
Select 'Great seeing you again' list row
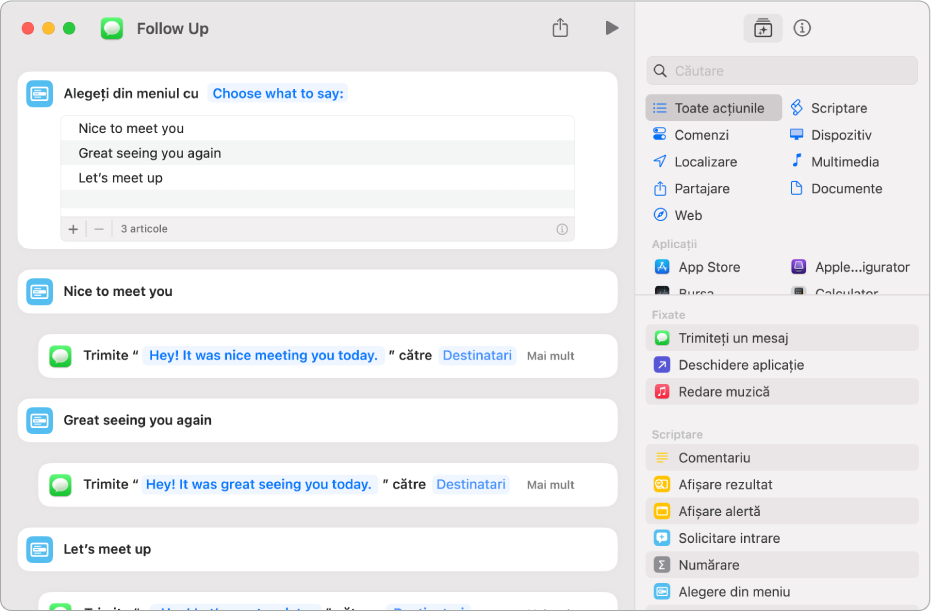(x=317, y=153)
